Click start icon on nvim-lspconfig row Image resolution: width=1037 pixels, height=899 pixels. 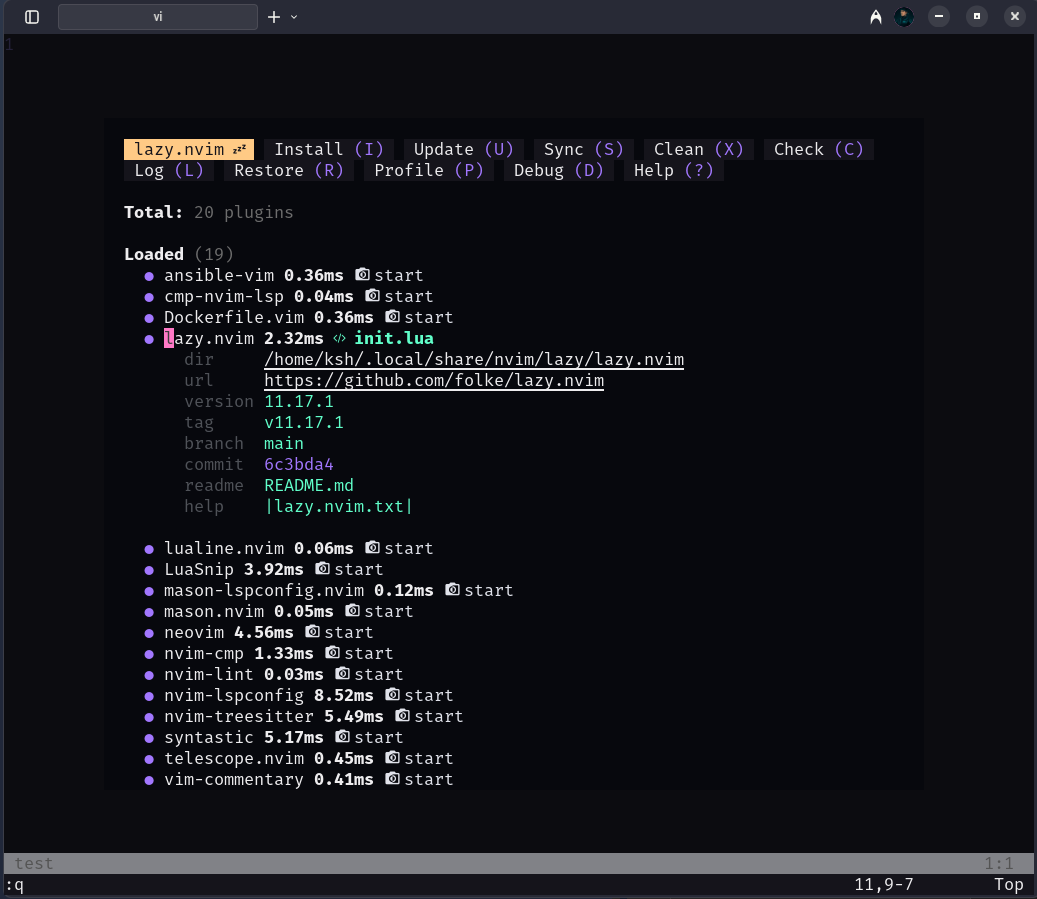(x=392, y=695)
